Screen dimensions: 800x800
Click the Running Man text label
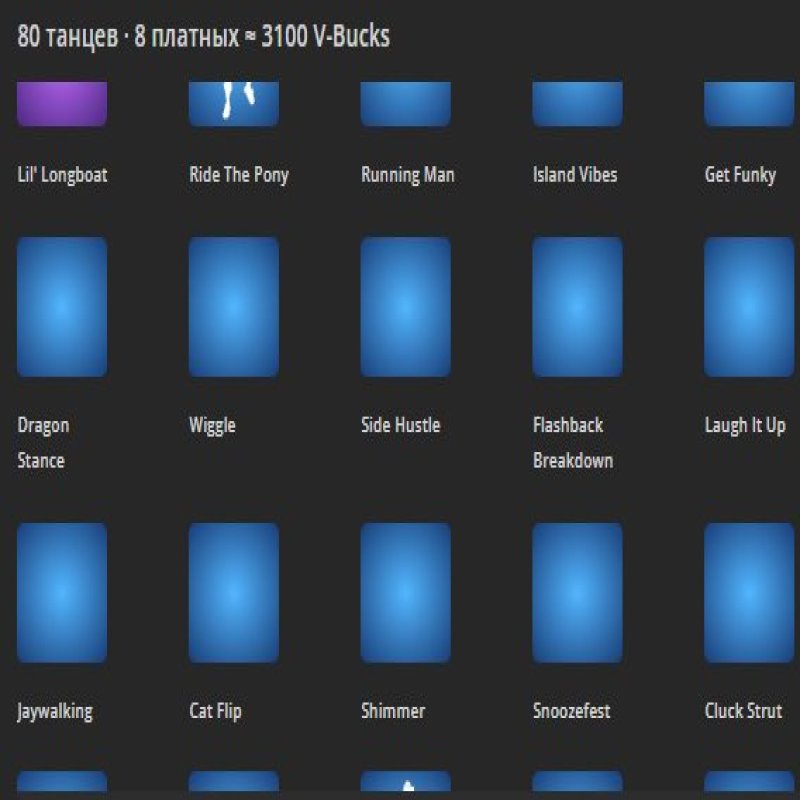408,175
